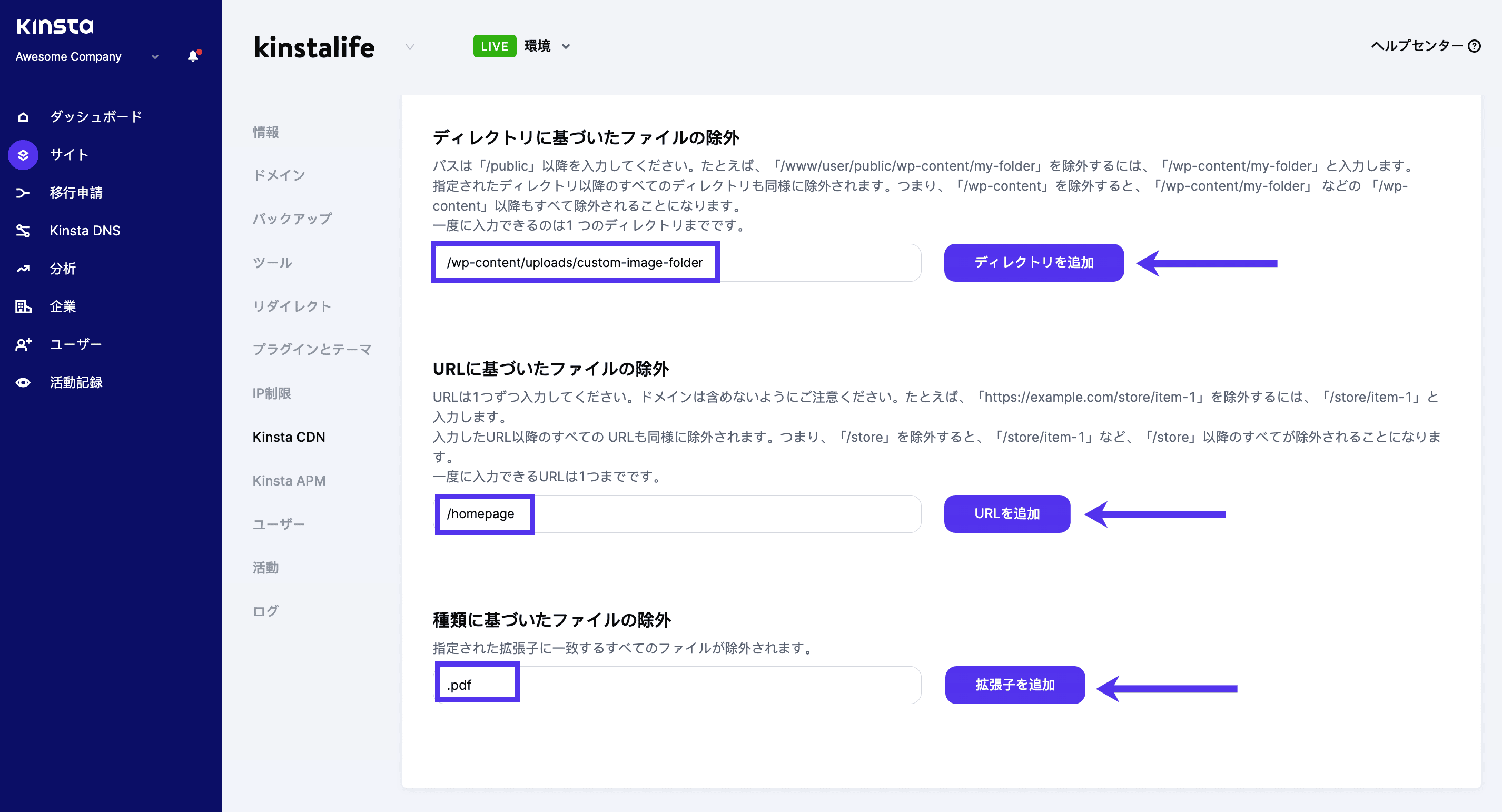Click the migration request arrow icon
Viewport: 1502px width, 812px height.
23,193
